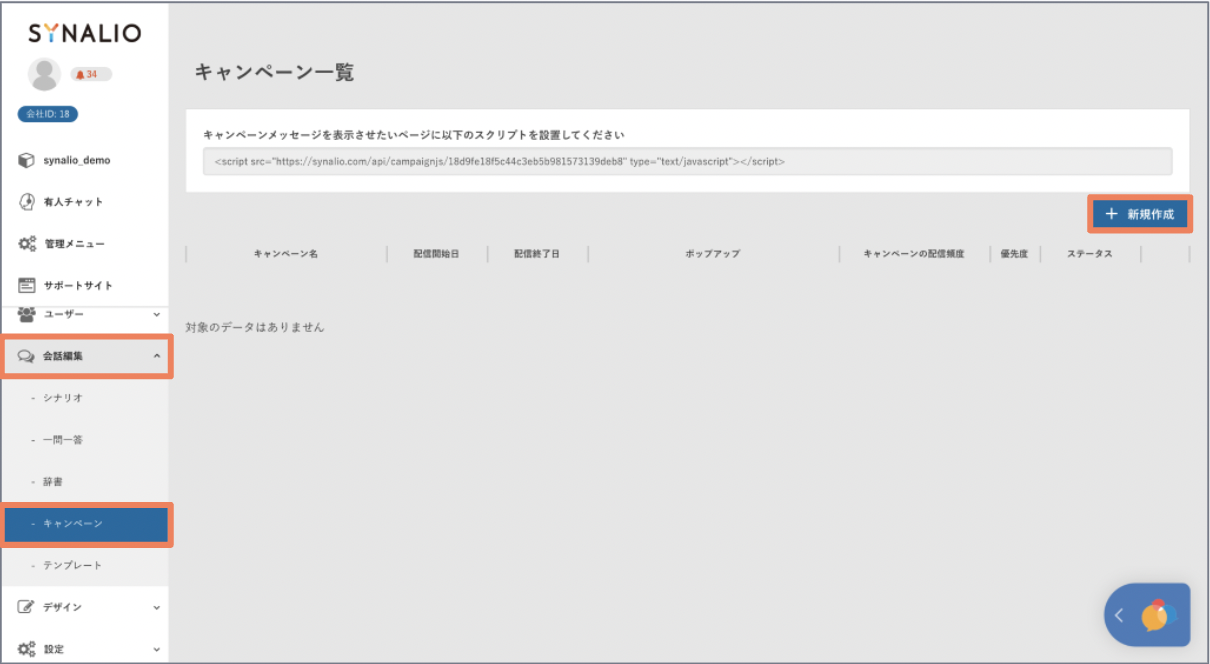
Task: Open the notifications badge showing 34
Action: tap(91, 74)
